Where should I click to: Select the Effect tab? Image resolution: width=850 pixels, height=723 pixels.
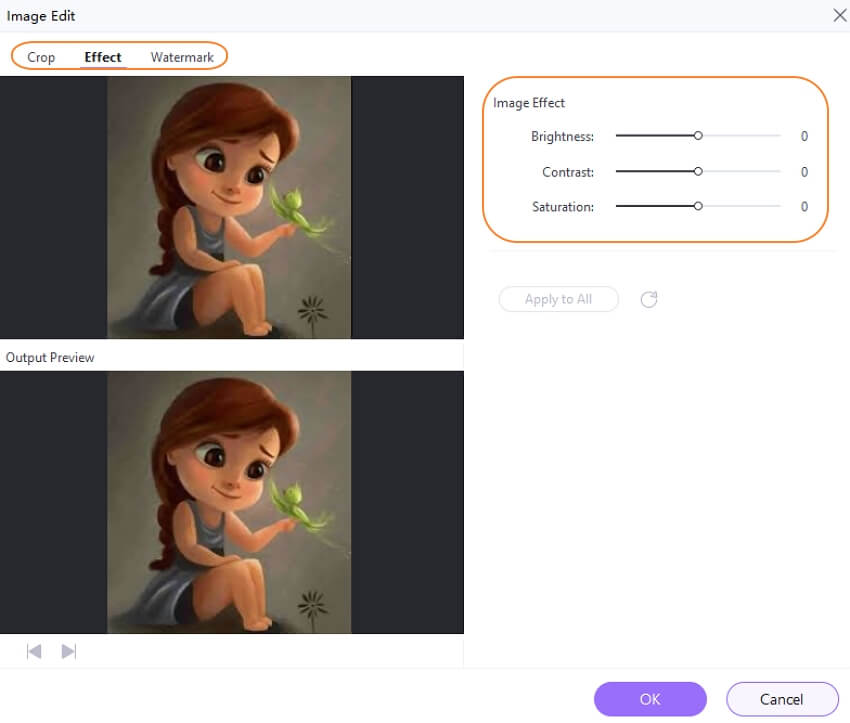[103, 57]
